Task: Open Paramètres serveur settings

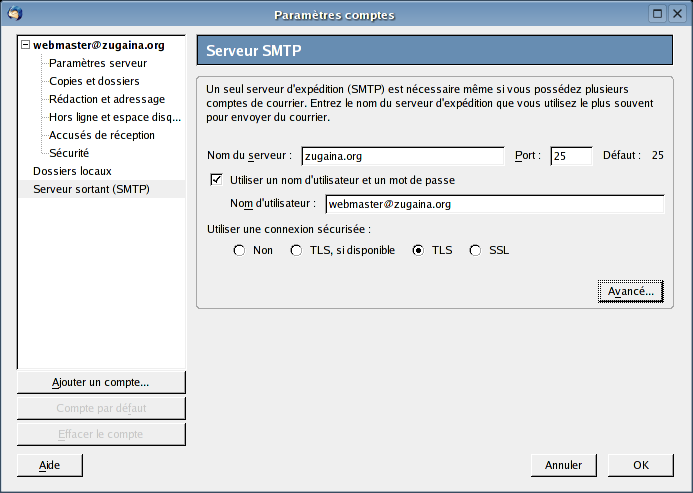Action: point(98,63)
